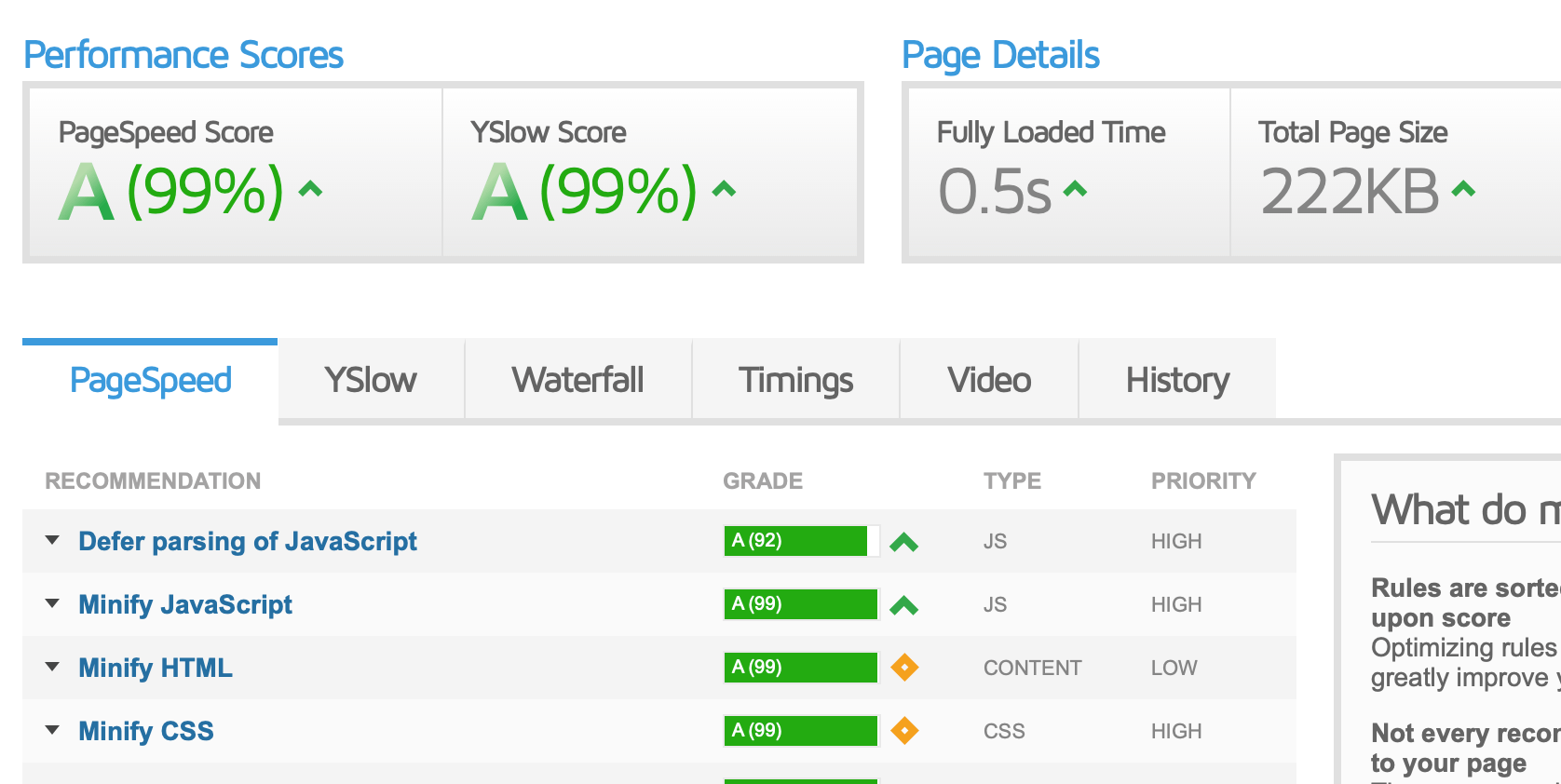This screenshot has height=784, width=1561.
Task: Open the Minify HTML link
Action: click(156, 668)
